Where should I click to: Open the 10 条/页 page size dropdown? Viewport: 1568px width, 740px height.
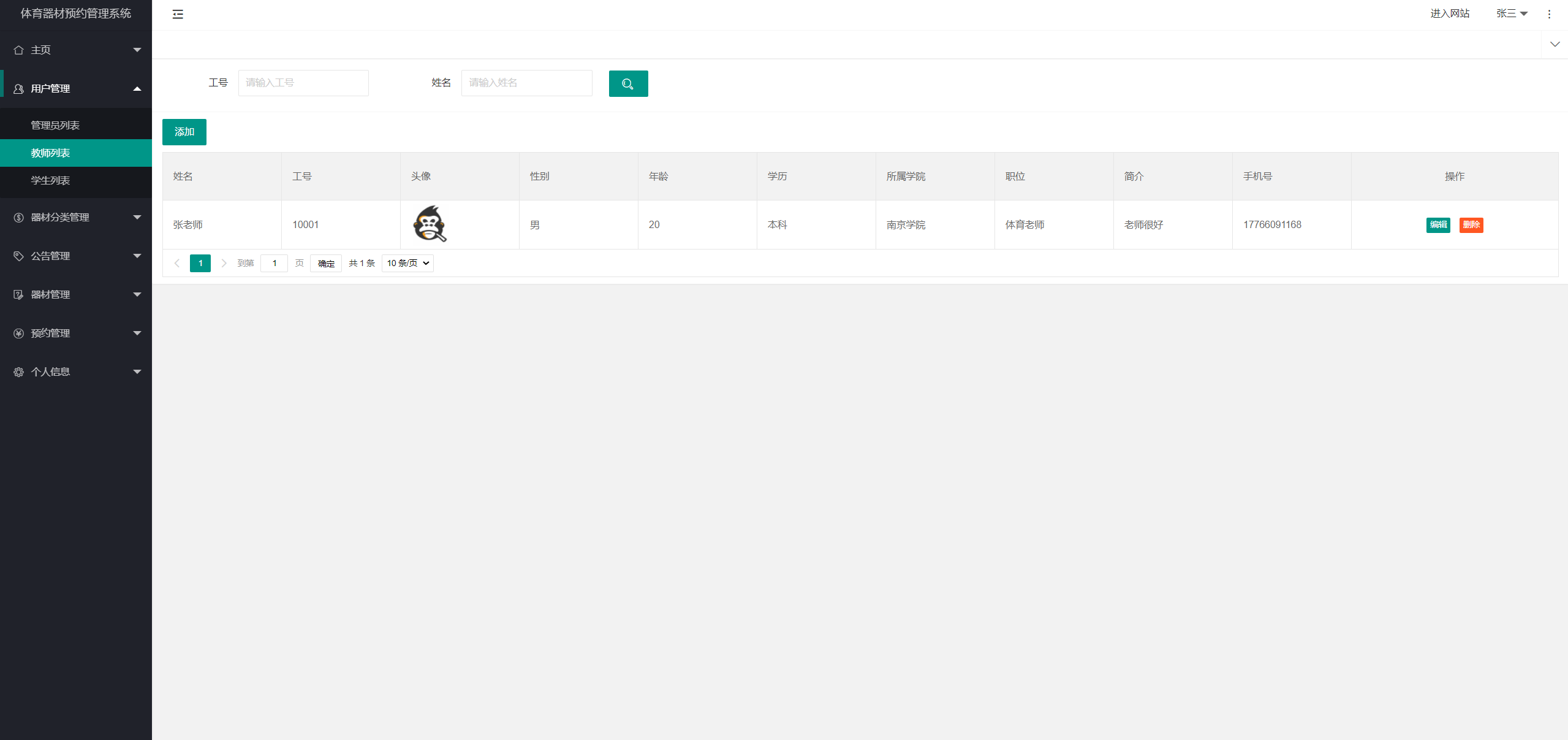pyautogui.click(x=407, y=263)
